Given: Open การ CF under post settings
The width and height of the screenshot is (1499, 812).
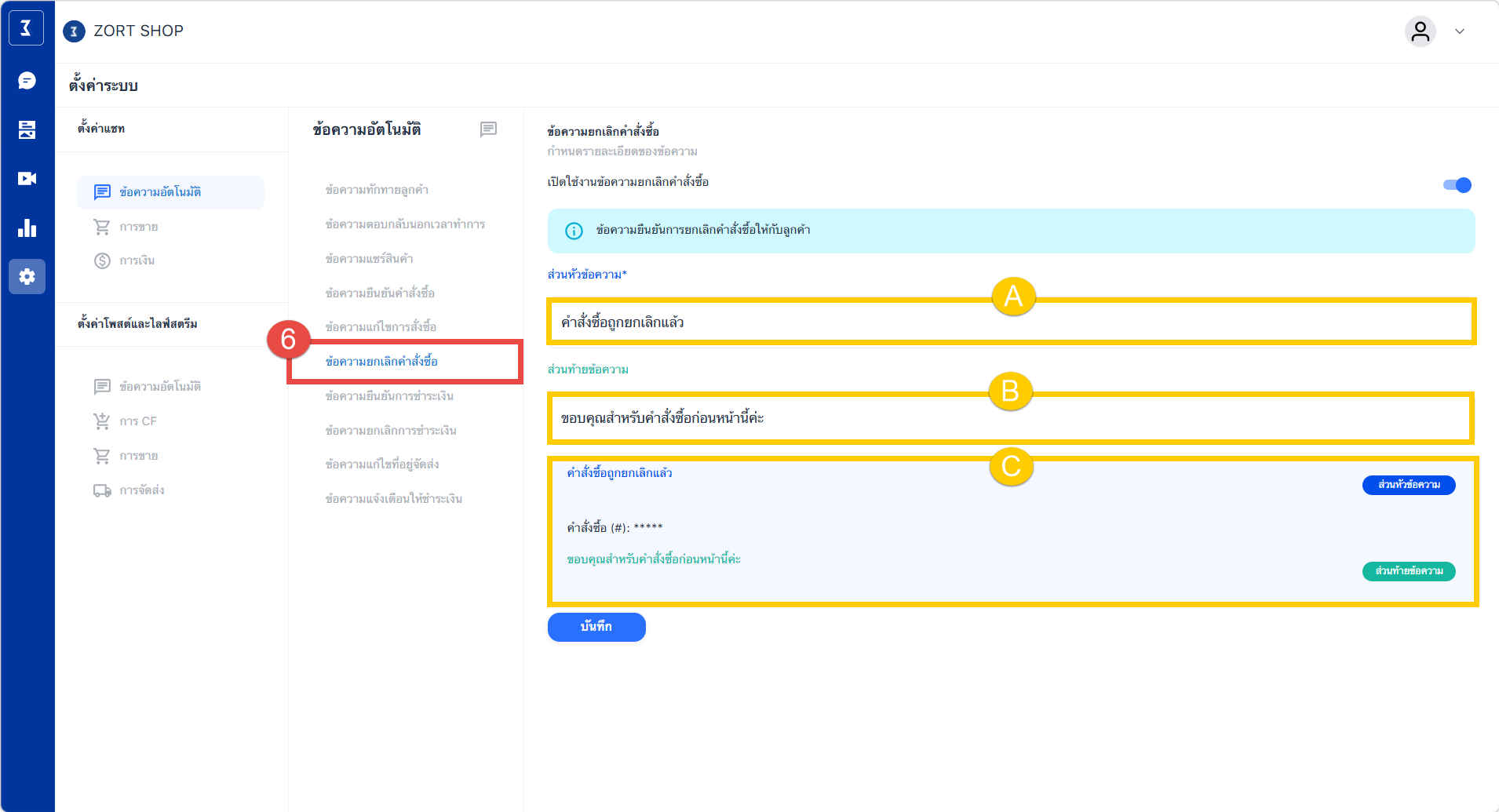Looking at the screenshot, I should coord(138,421).
